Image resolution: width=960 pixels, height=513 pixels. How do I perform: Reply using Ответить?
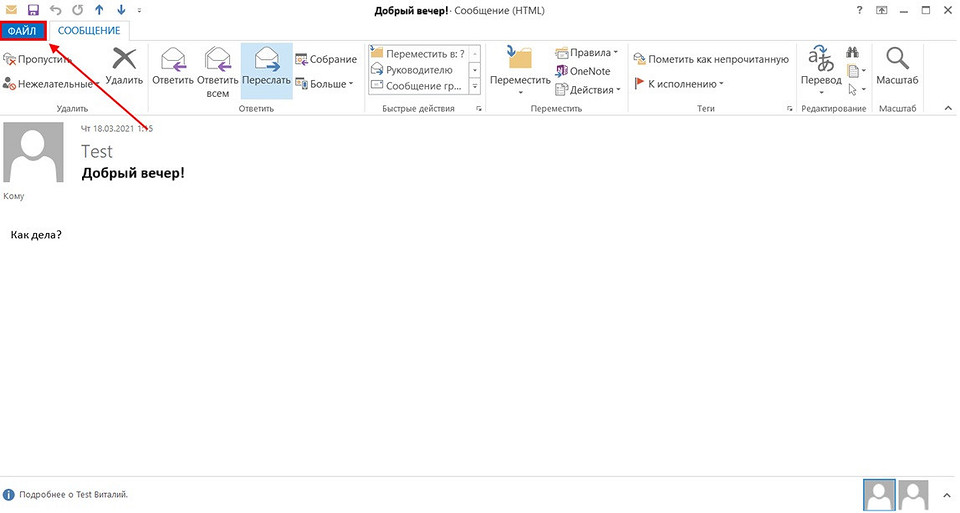point(173,66)
